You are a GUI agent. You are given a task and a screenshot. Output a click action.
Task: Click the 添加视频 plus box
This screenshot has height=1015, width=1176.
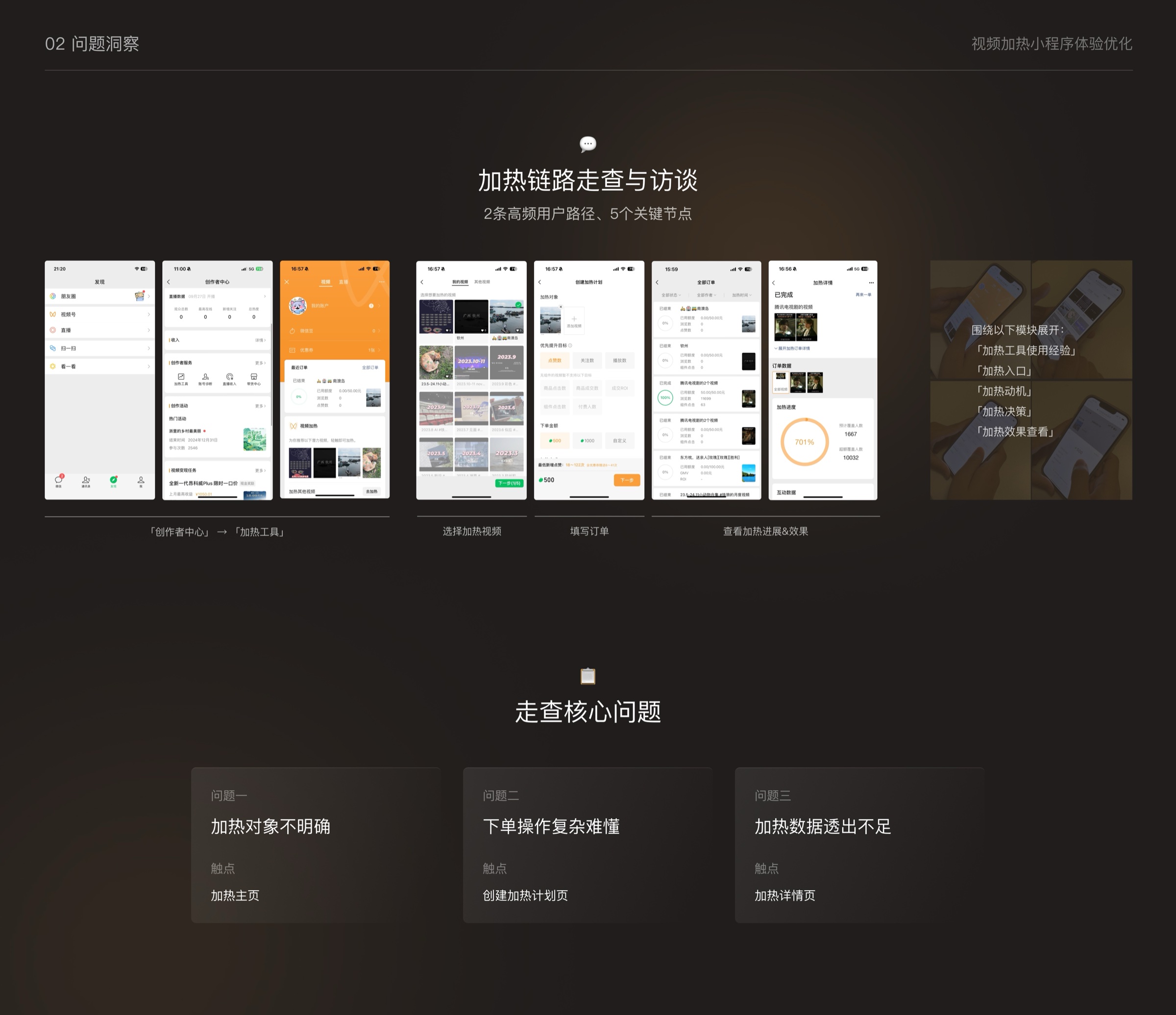point(574,321)
